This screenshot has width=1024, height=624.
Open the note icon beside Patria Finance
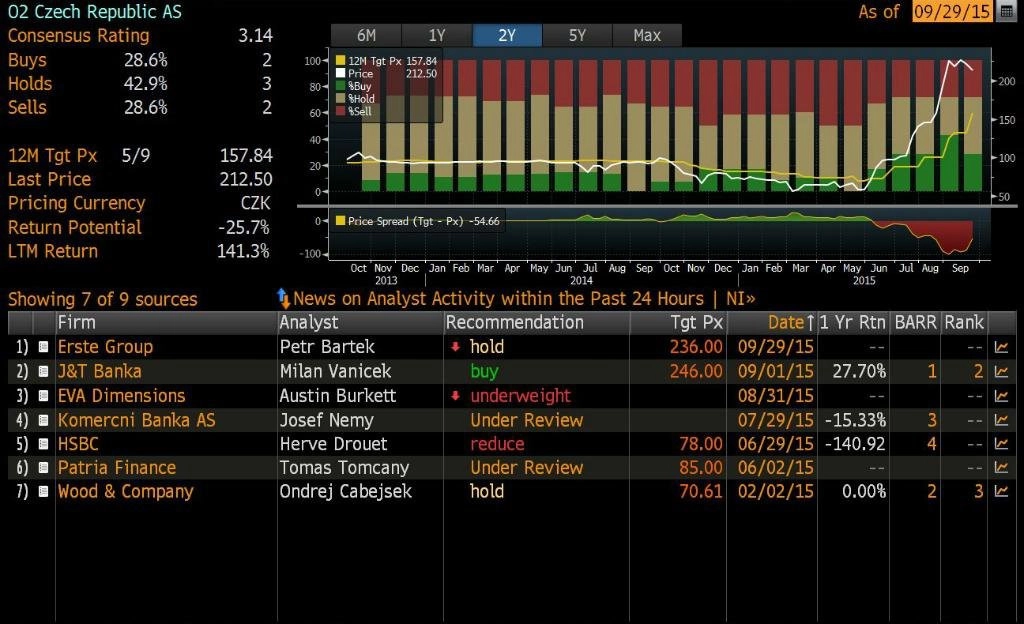pyautogui.click(x=43, y=467)
